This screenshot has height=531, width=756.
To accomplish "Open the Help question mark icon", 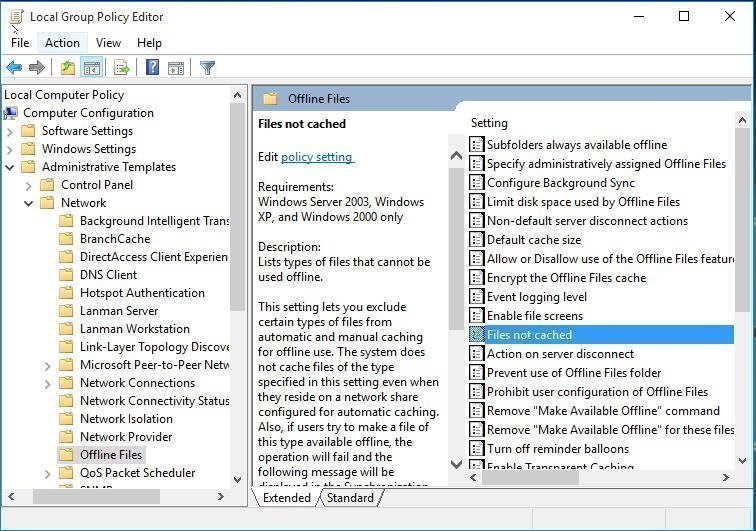I will (152, 67).
